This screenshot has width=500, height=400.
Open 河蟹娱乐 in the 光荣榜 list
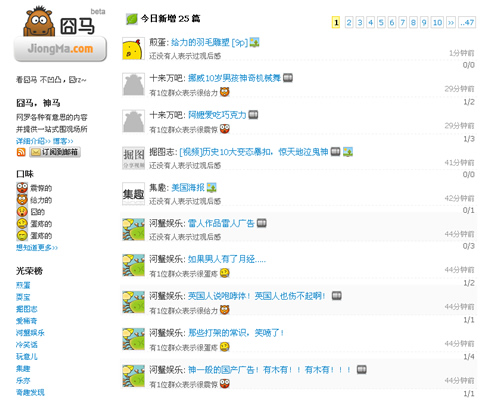click(x=30, y=333)
